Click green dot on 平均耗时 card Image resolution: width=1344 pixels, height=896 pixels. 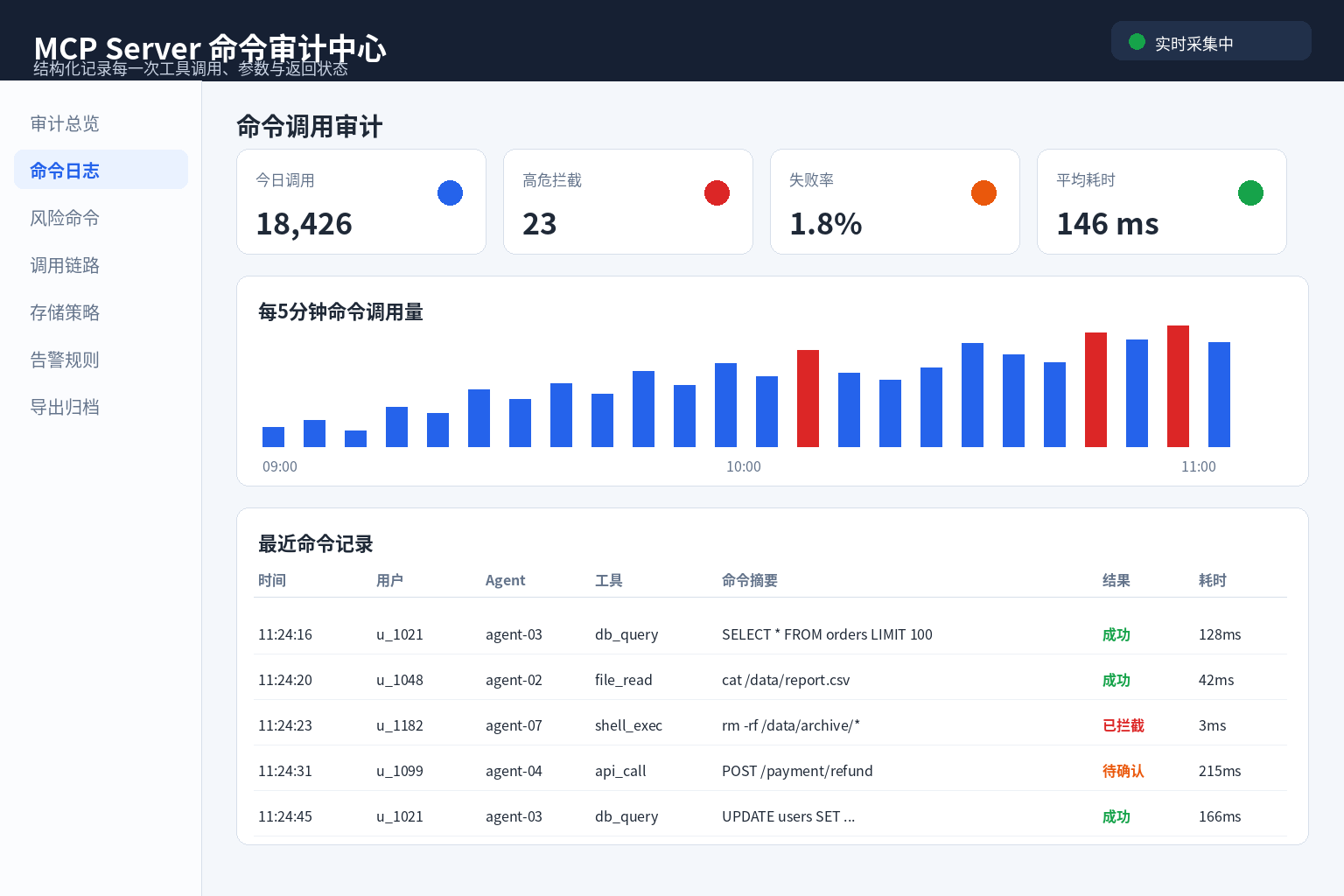(x=1250, y=192)
